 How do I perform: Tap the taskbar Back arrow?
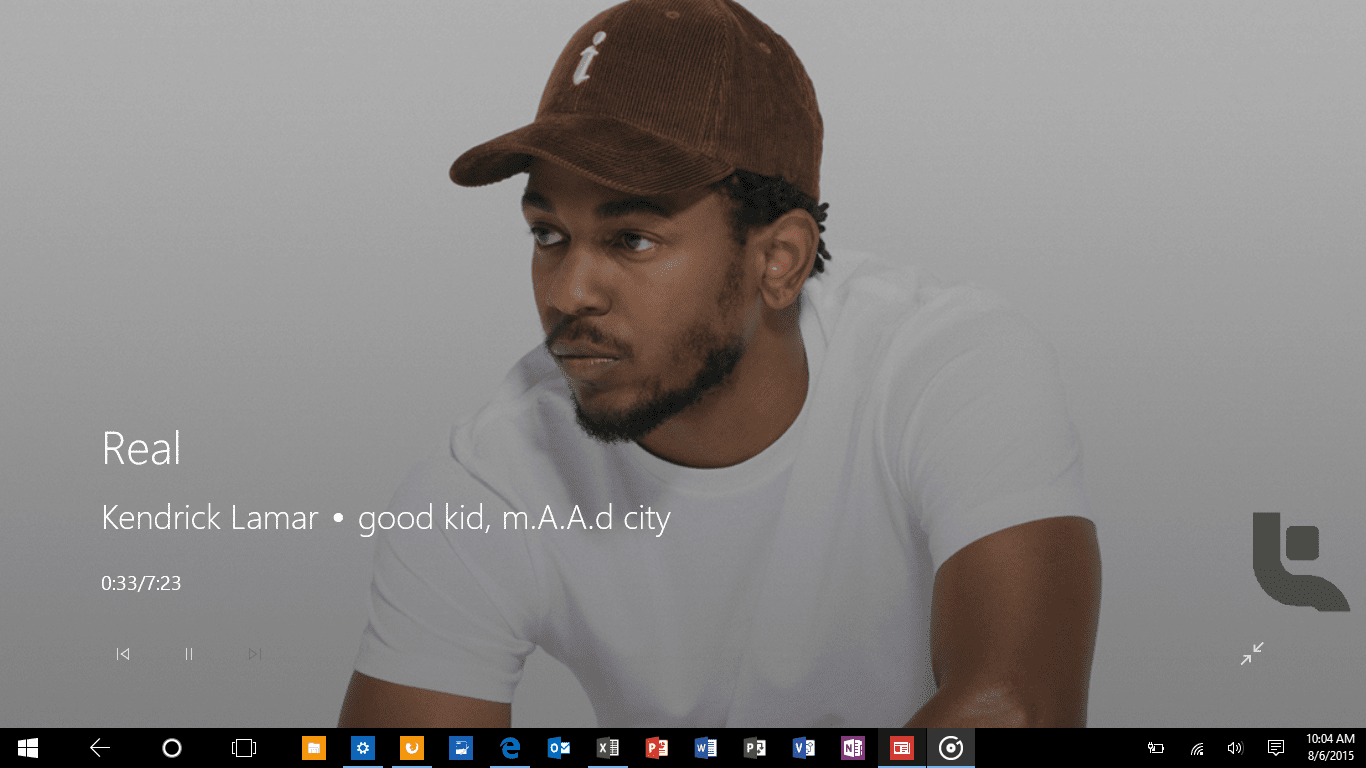coord(100,748)
